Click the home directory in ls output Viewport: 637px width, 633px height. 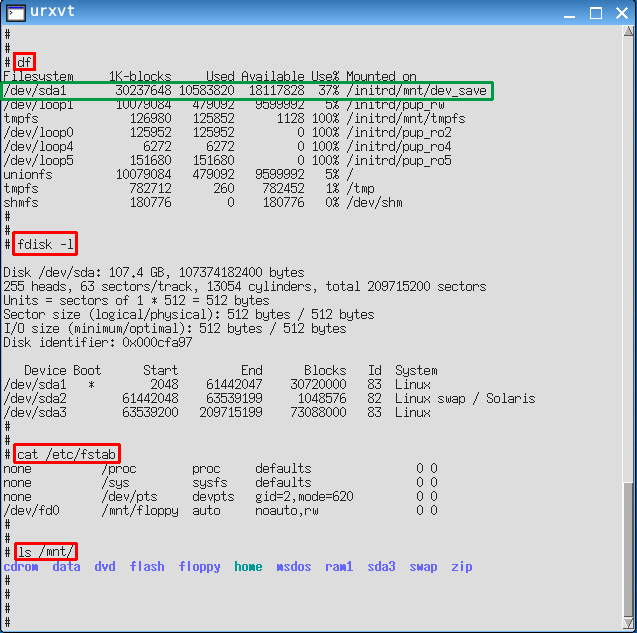tap(248, 567)
